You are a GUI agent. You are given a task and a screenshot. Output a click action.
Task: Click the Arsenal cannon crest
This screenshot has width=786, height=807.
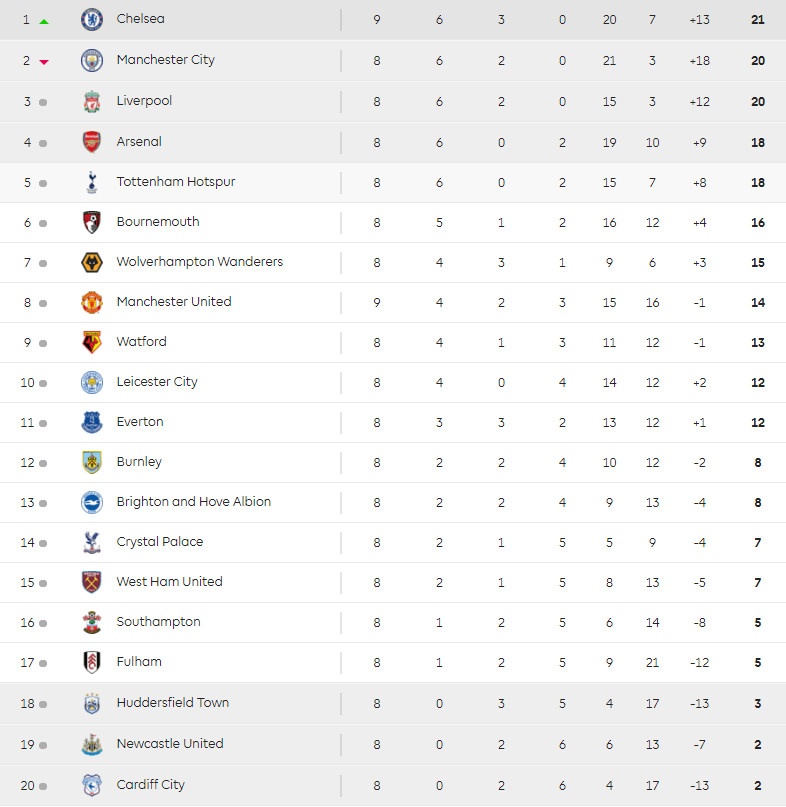tap(92, 142)
